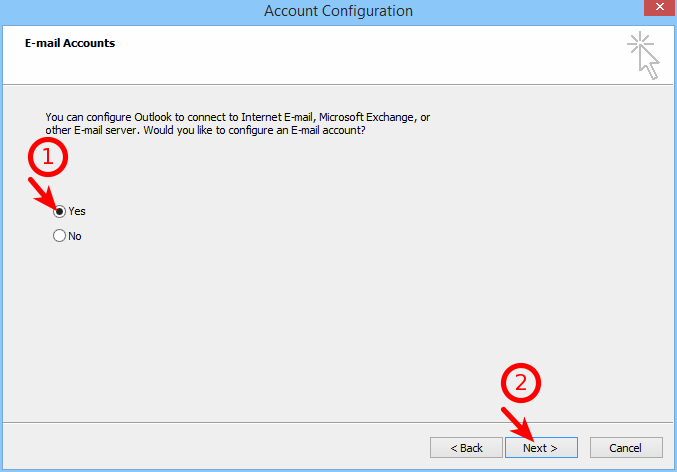Select the Yes radio button

point(60,211)
